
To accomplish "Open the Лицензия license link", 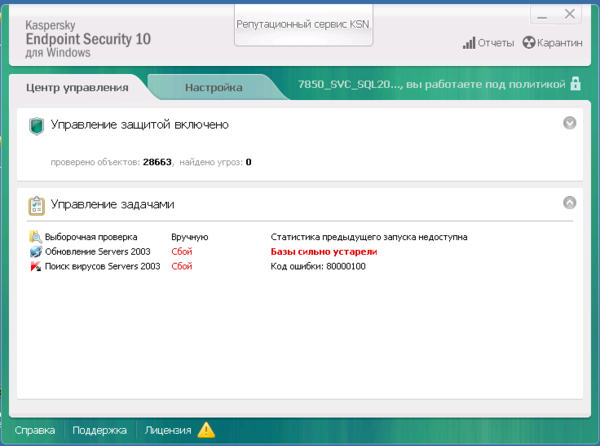I will 168,430.
